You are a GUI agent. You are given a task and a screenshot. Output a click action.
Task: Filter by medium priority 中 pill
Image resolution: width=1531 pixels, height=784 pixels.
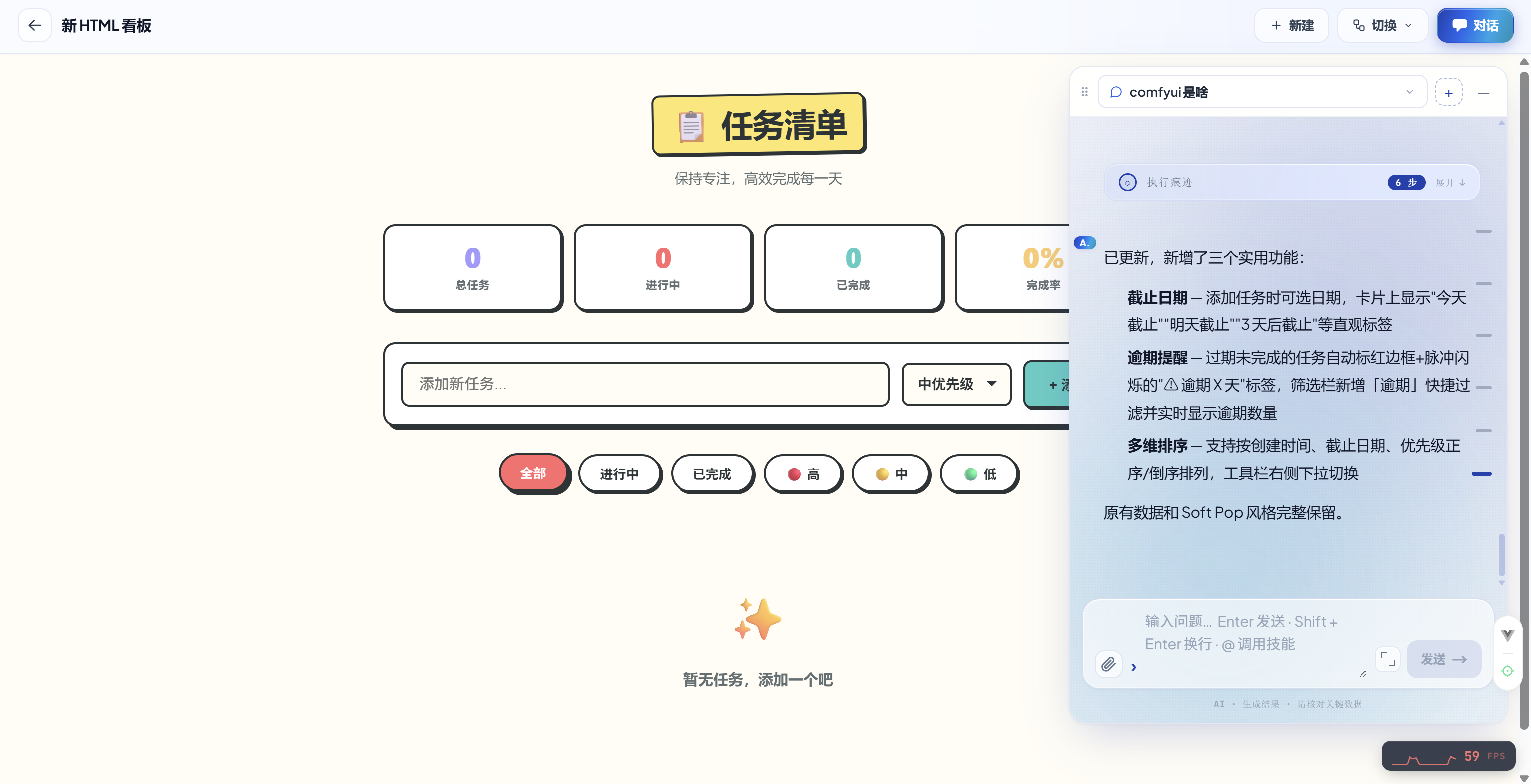[x=891, y=473]
